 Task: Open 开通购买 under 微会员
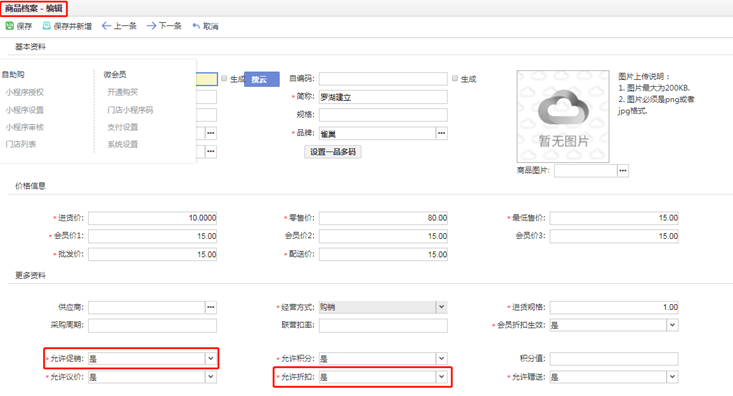[x=122, y=92]
